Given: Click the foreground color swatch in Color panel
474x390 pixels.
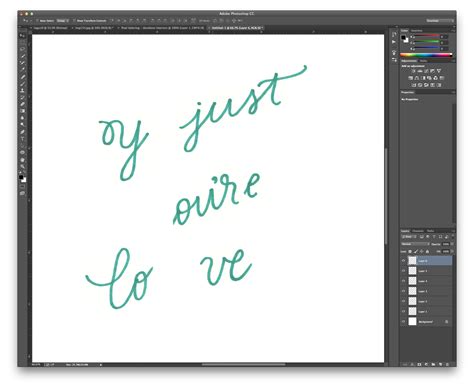Looking at the screenshot, I should 404,37.
